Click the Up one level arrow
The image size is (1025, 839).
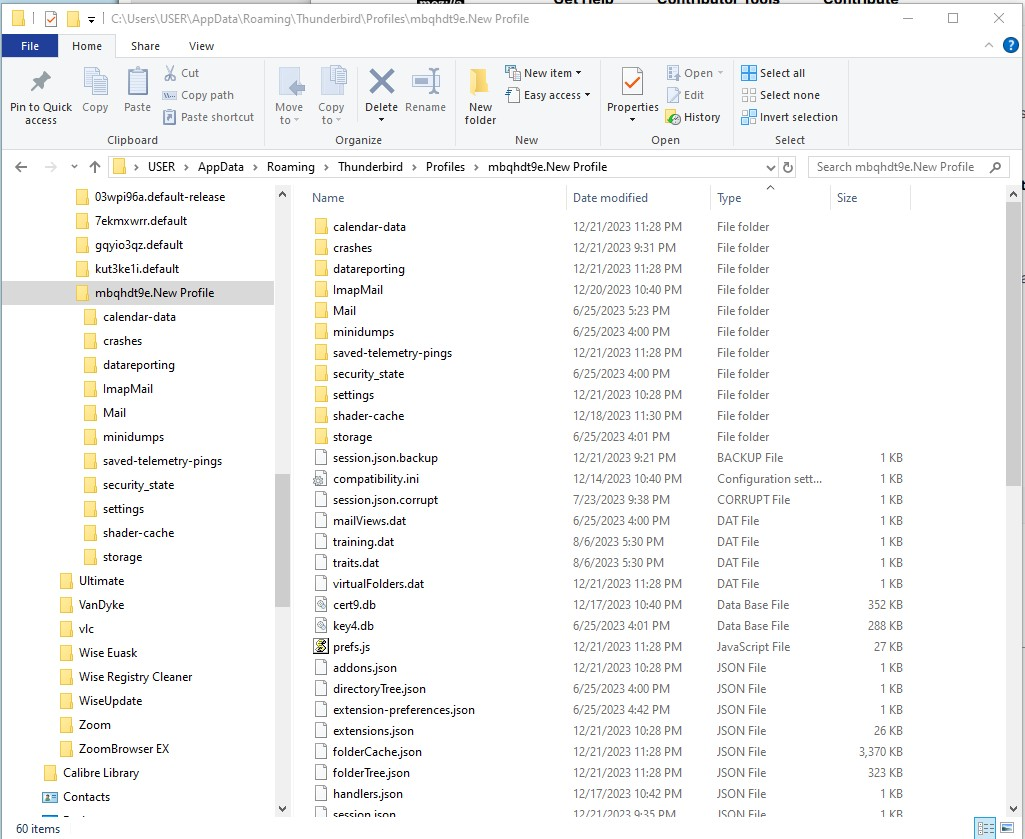click(x=95, y=167)
